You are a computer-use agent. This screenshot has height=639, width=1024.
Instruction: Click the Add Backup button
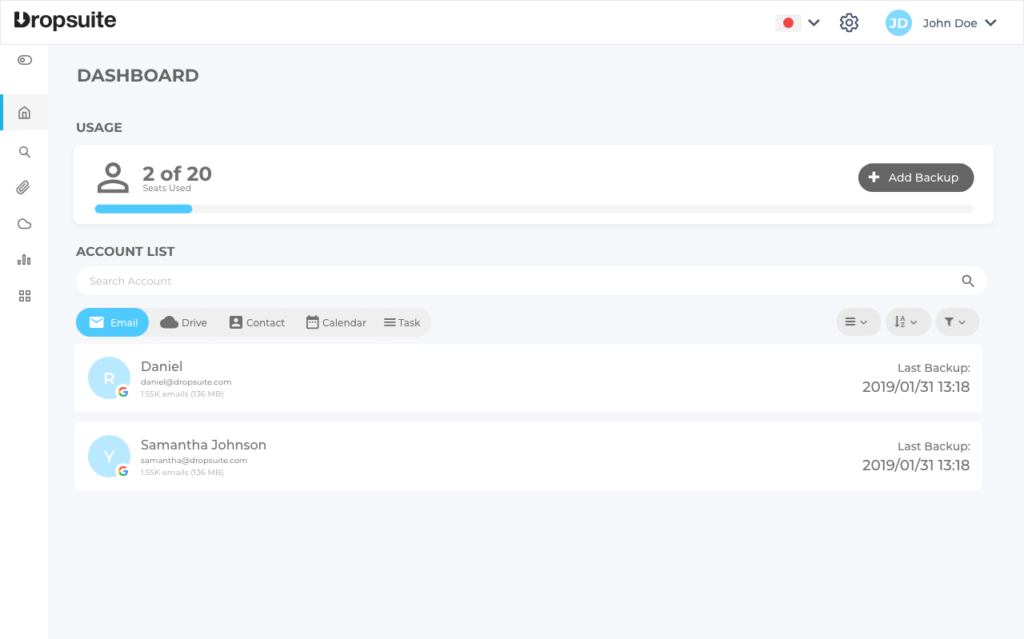pos(915,177)
